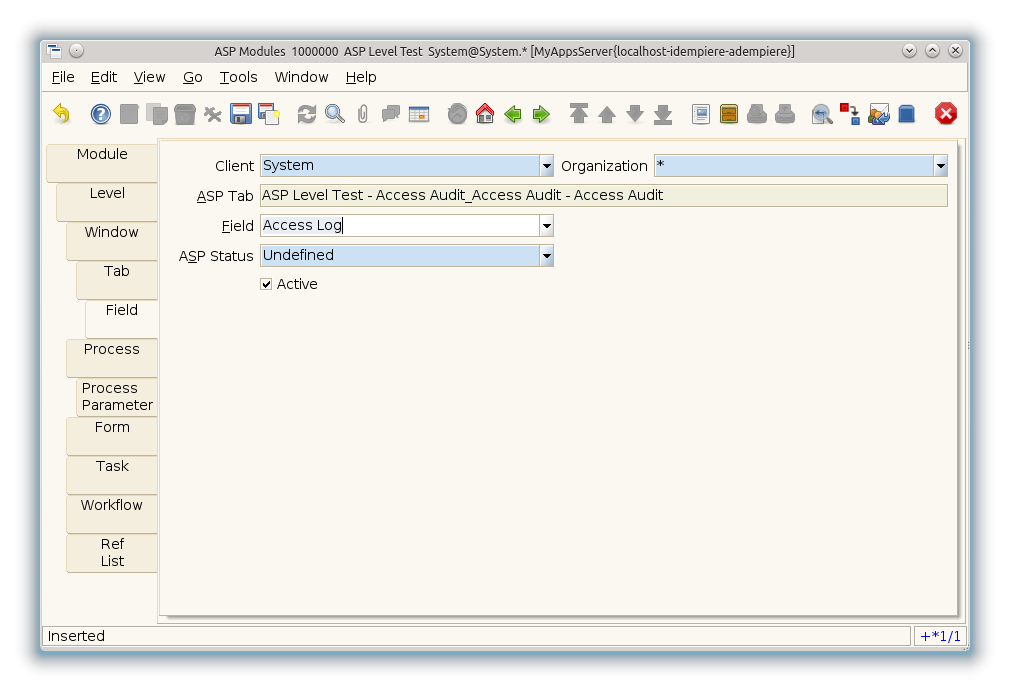Click the Undo changes arrow icon

coord(62,114)
